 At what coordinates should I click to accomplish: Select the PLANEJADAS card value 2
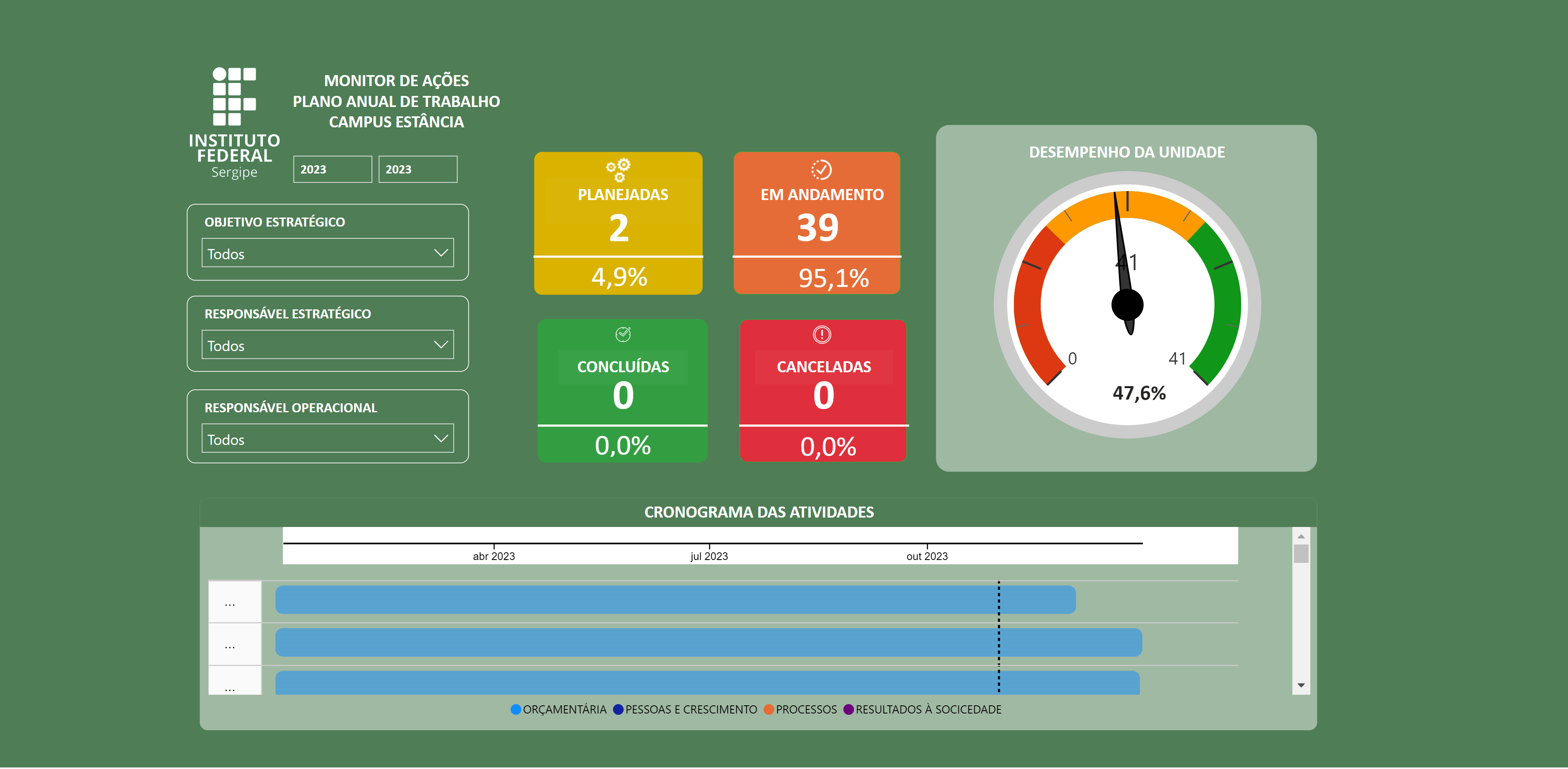(619, 228)
